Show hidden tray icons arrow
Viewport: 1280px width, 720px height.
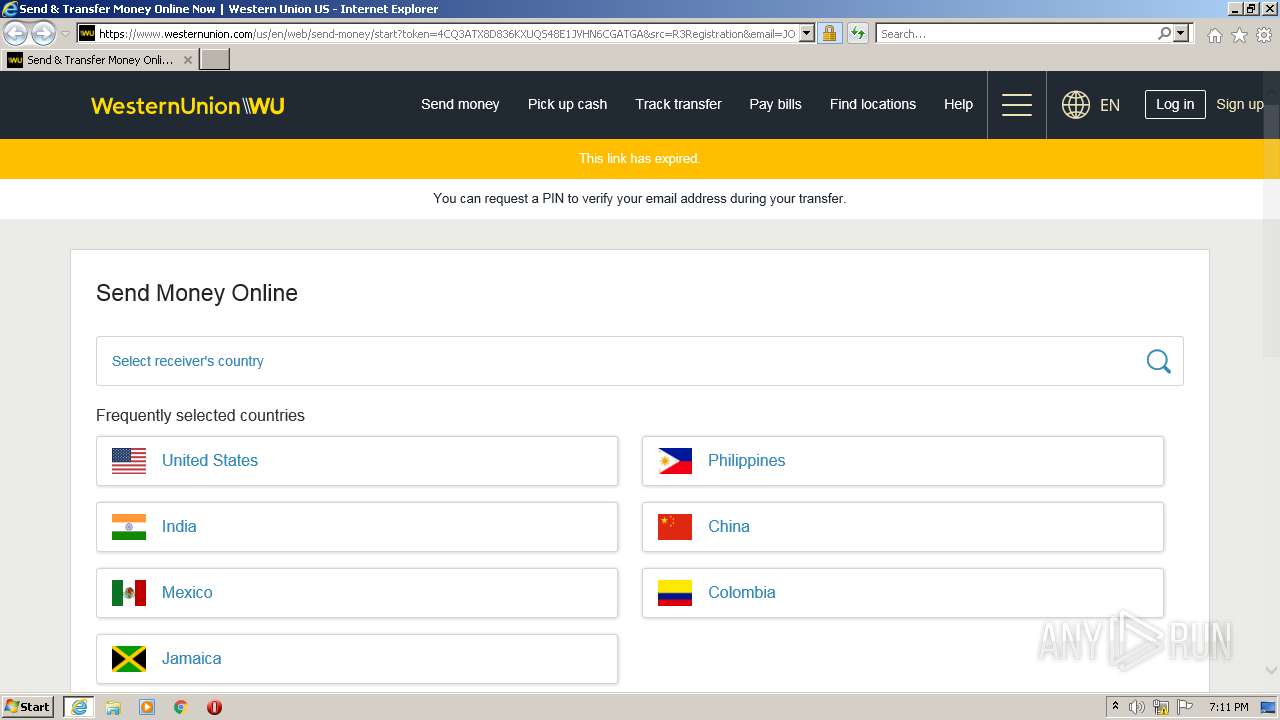[1115, 707]
